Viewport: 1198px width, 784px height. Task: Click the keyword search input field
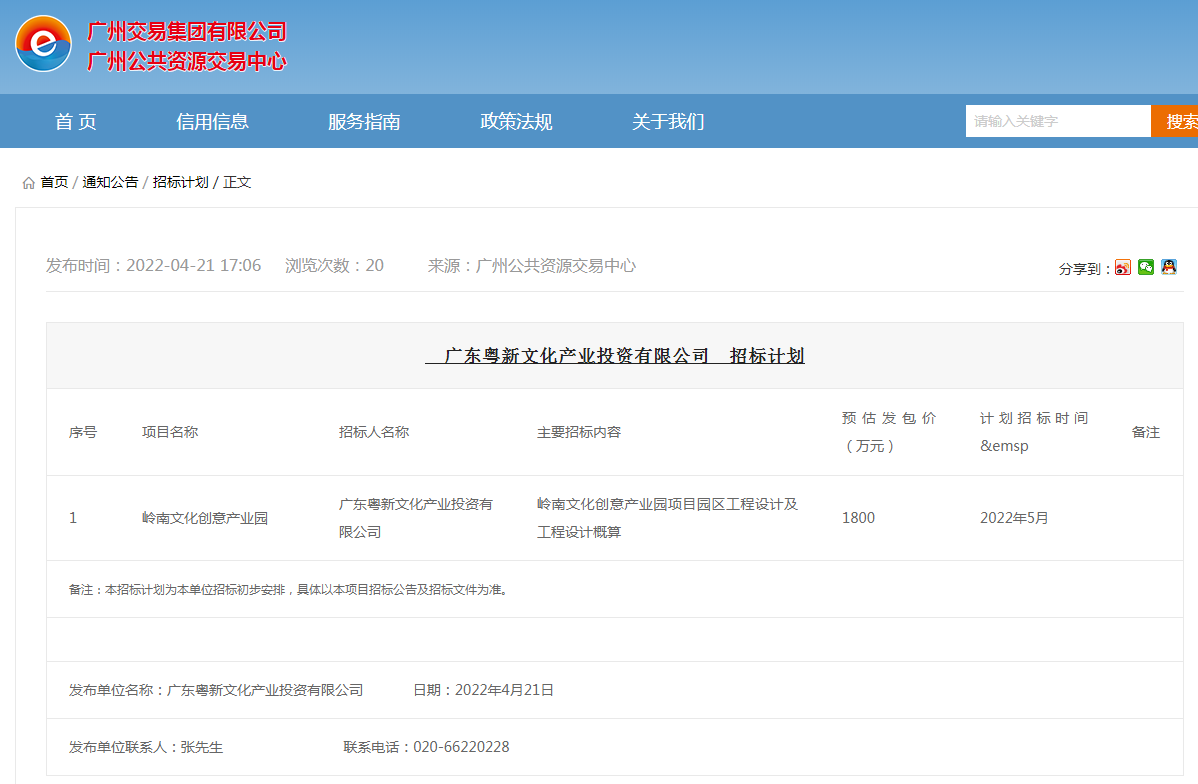pos(1058,121)
